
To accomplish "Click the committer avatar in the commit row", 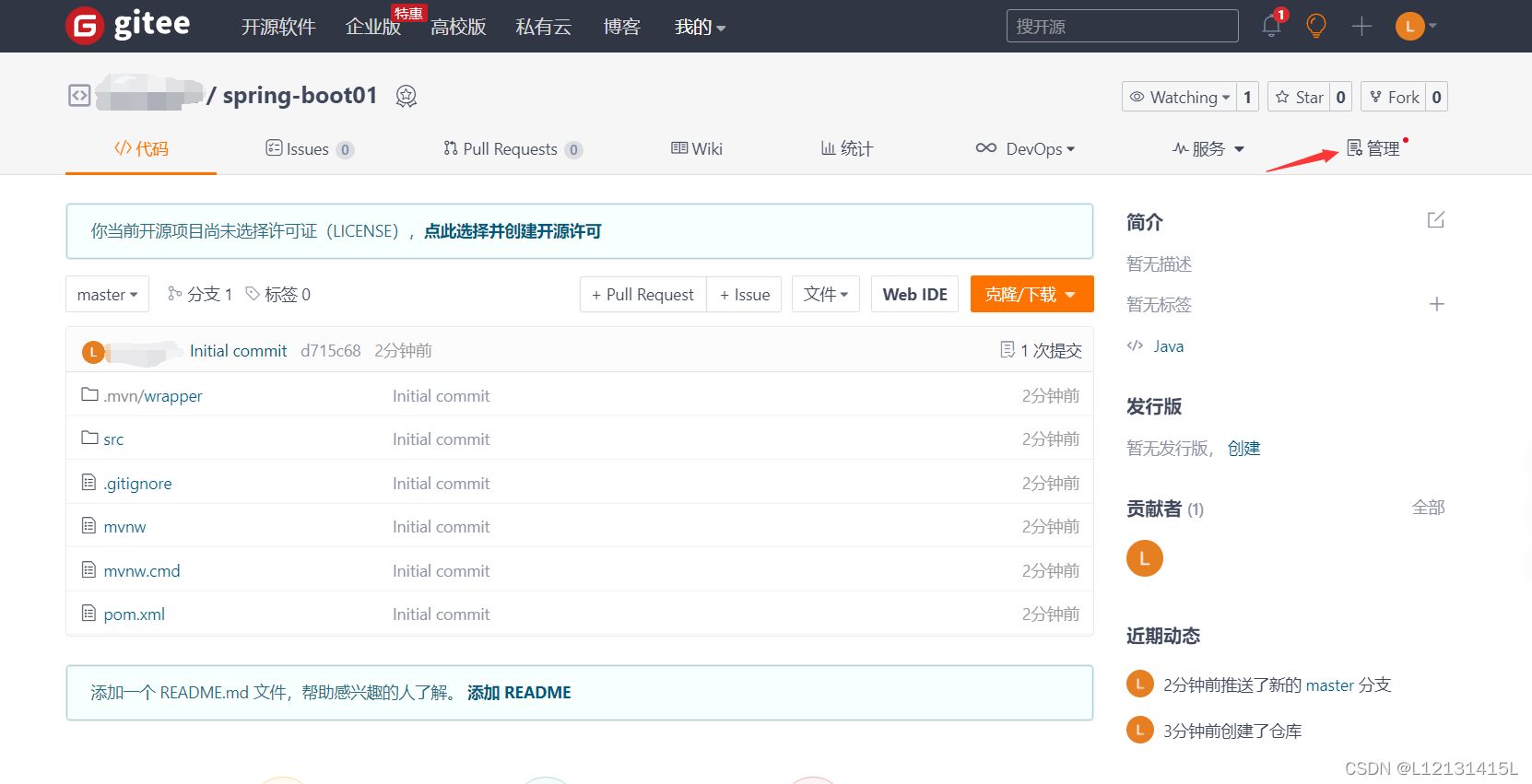I will (93, 352).
